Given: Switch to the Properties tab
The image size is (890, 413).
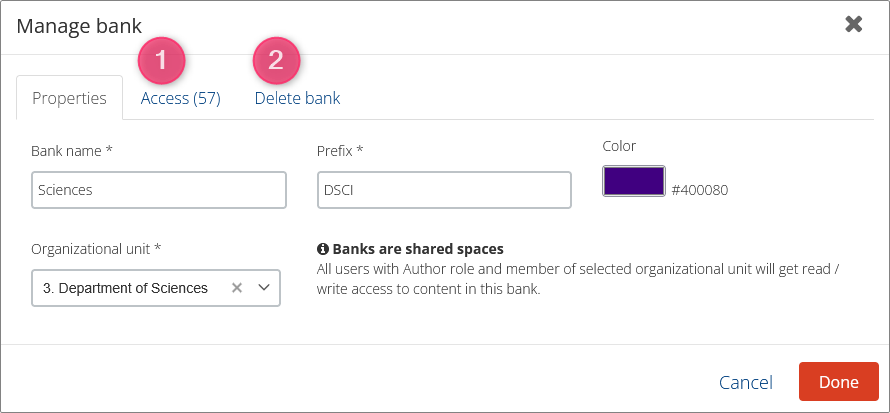Looking at the screenshot, I should click(x=69, y=98).
